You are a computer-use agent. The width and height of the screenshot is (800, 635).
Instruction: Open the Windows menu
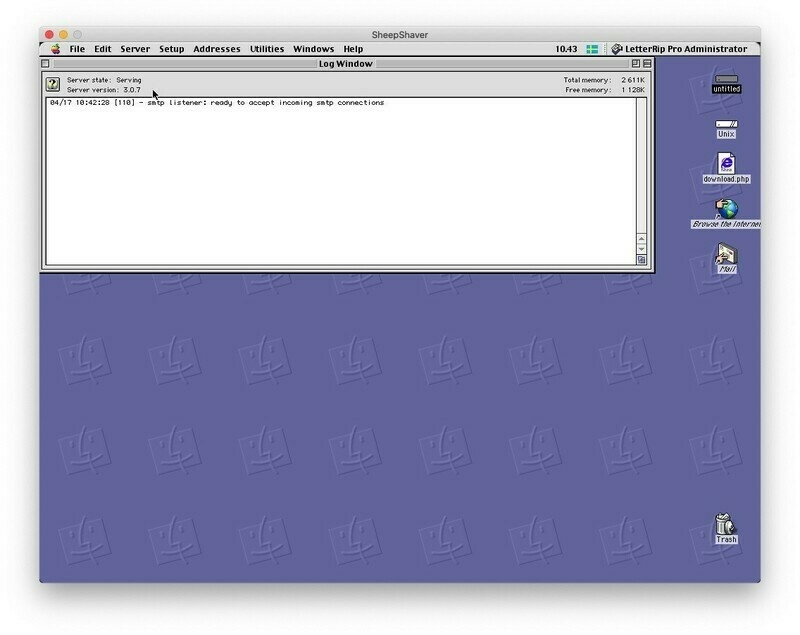point(313,49)
